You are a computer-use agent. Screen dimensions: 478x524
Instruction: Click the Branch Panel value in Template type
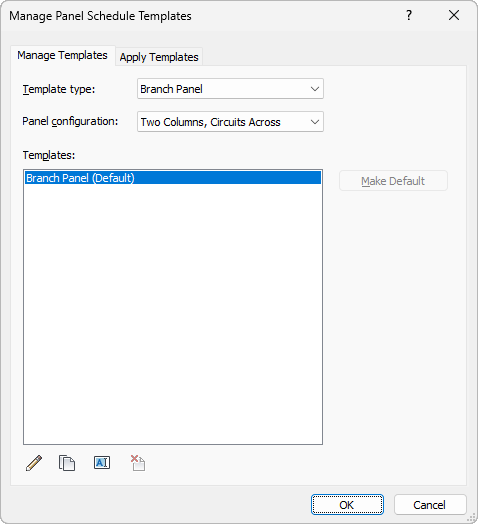point(171,89)
